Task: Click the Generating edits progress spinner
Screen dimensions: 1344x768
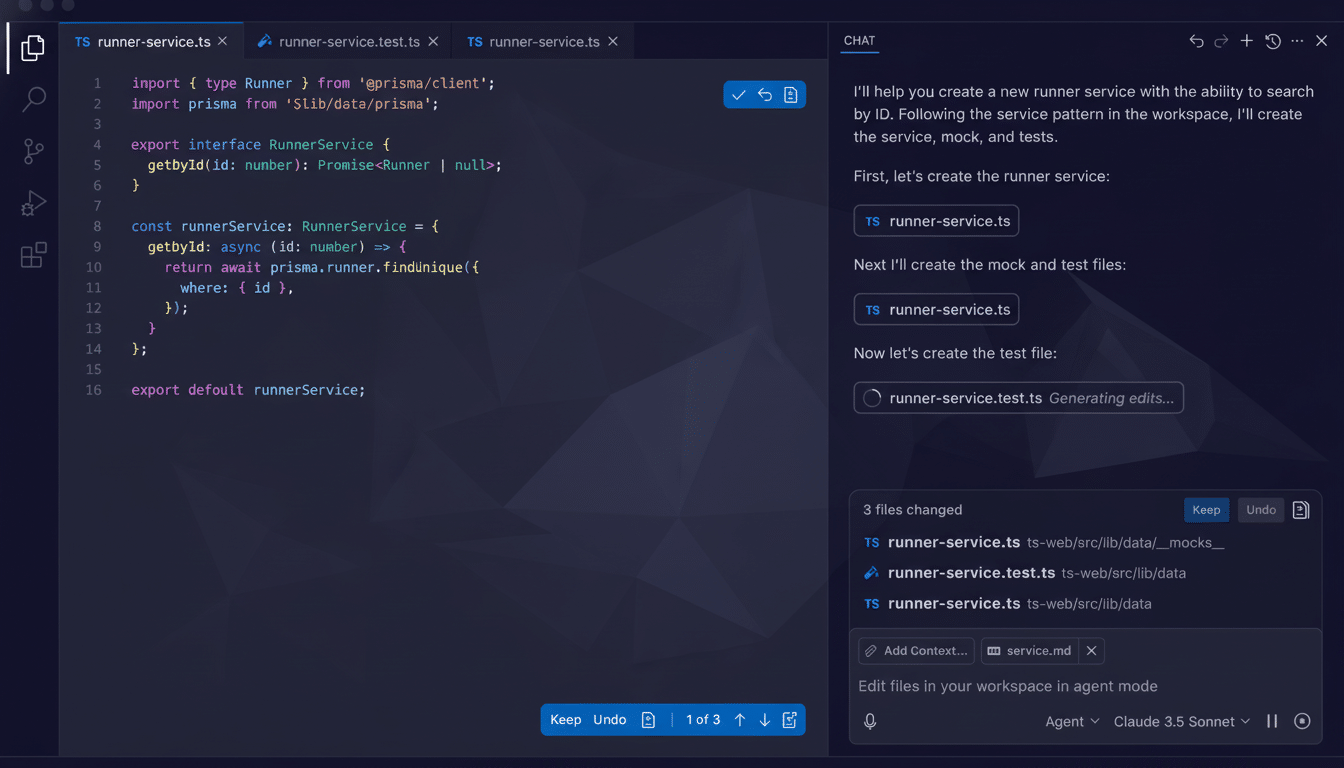Action: click(871, 397)
